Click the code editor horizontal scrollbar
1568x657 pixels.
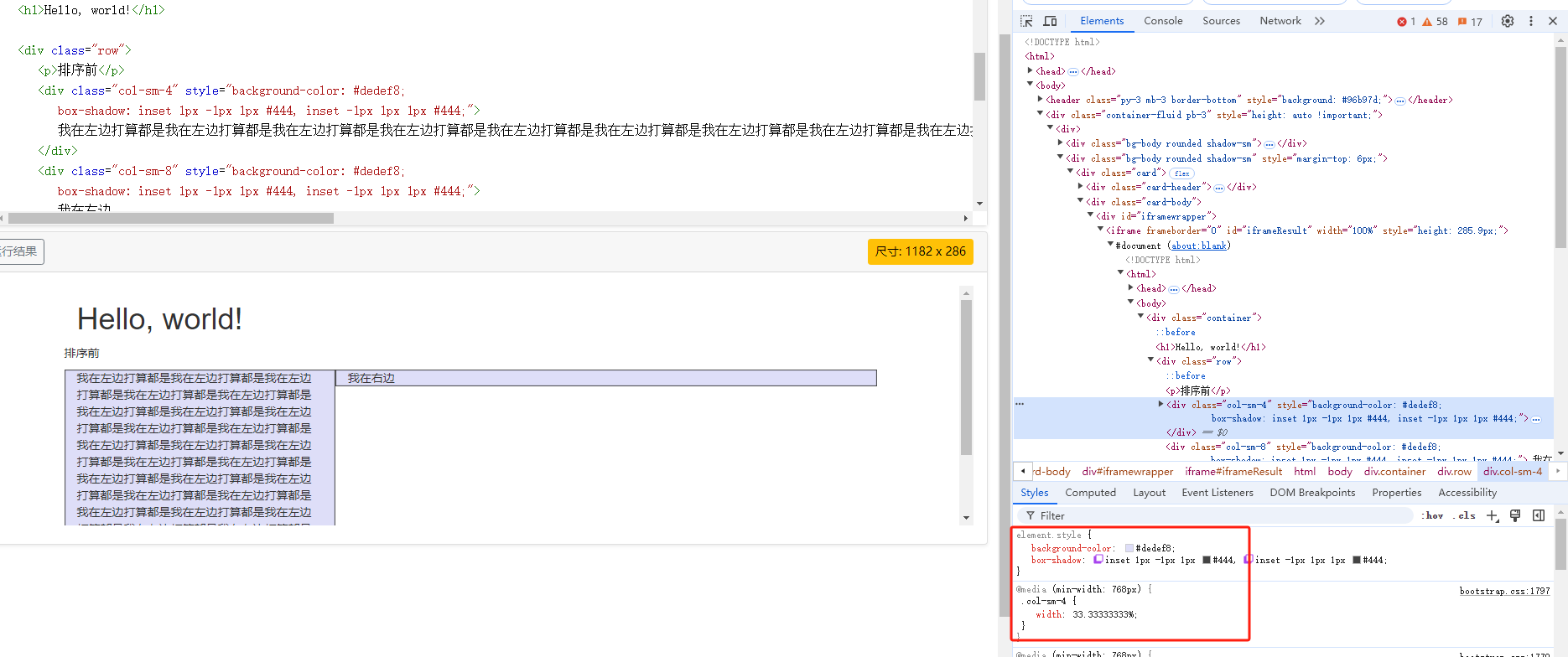coord(171,218)
